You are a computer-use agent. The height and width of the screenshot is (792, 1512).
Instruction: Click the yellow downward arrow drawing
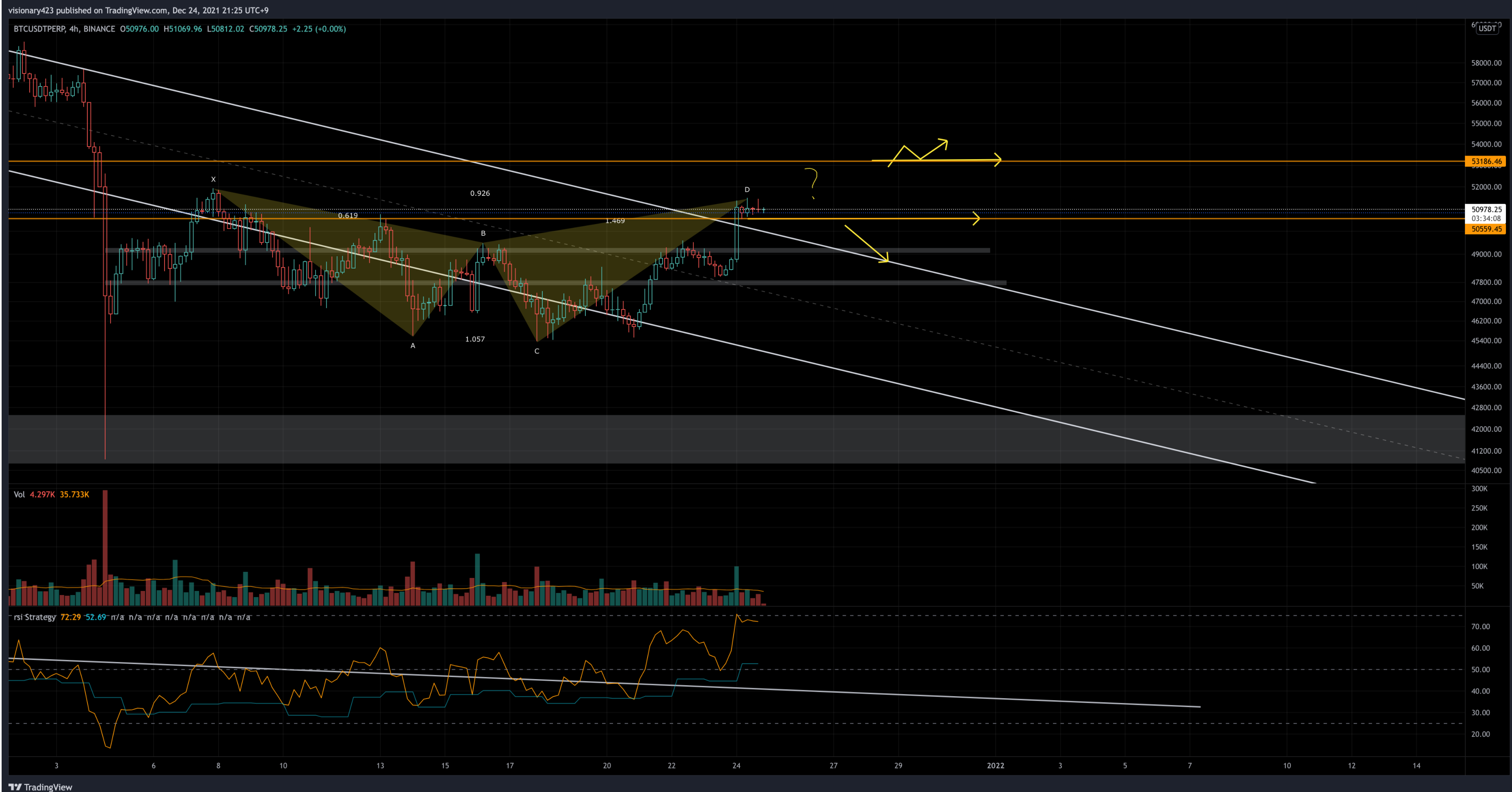pos(866,243)
